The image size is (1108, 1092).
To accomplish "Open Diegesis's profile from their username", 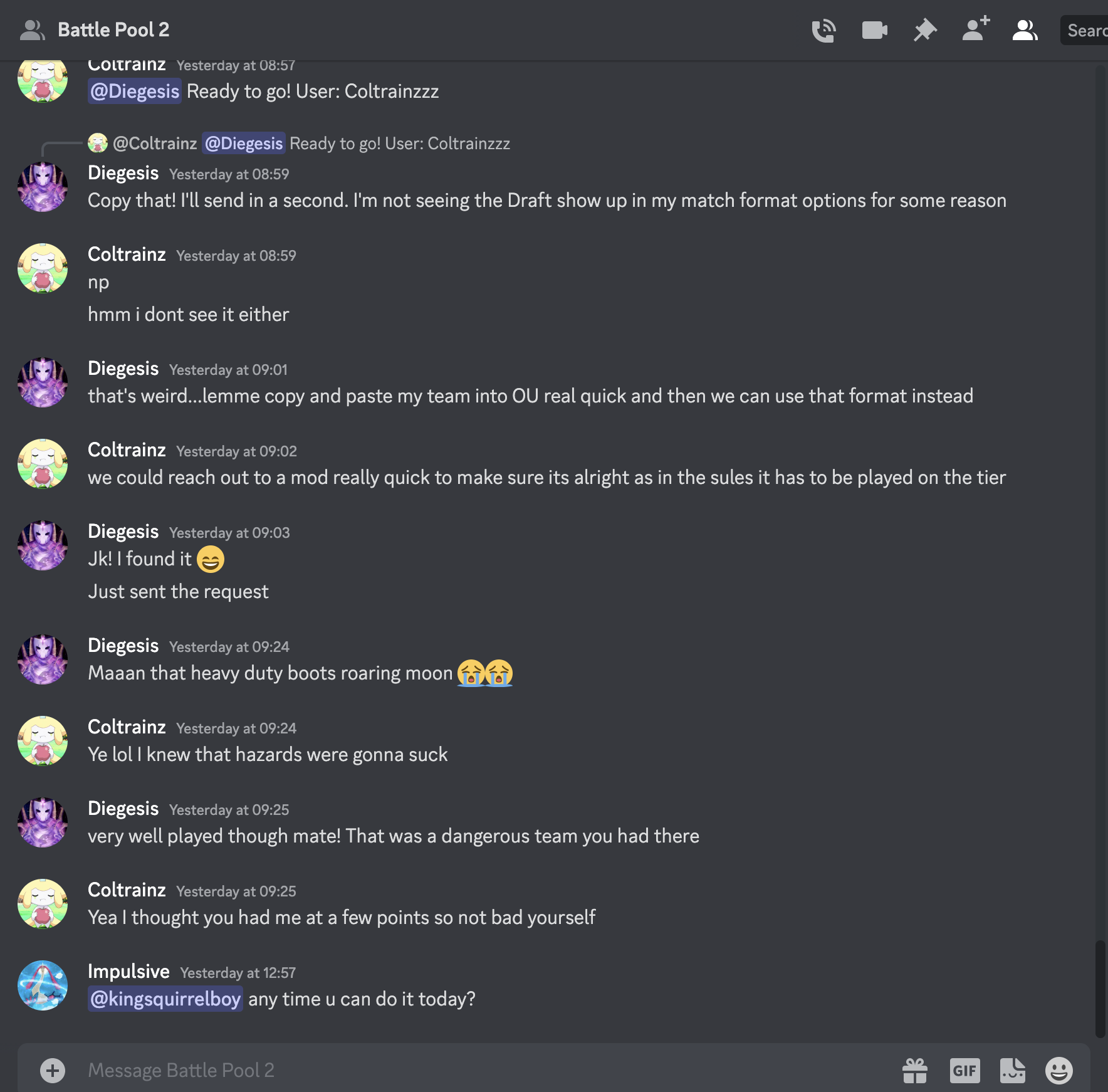I will click(123, 173).
